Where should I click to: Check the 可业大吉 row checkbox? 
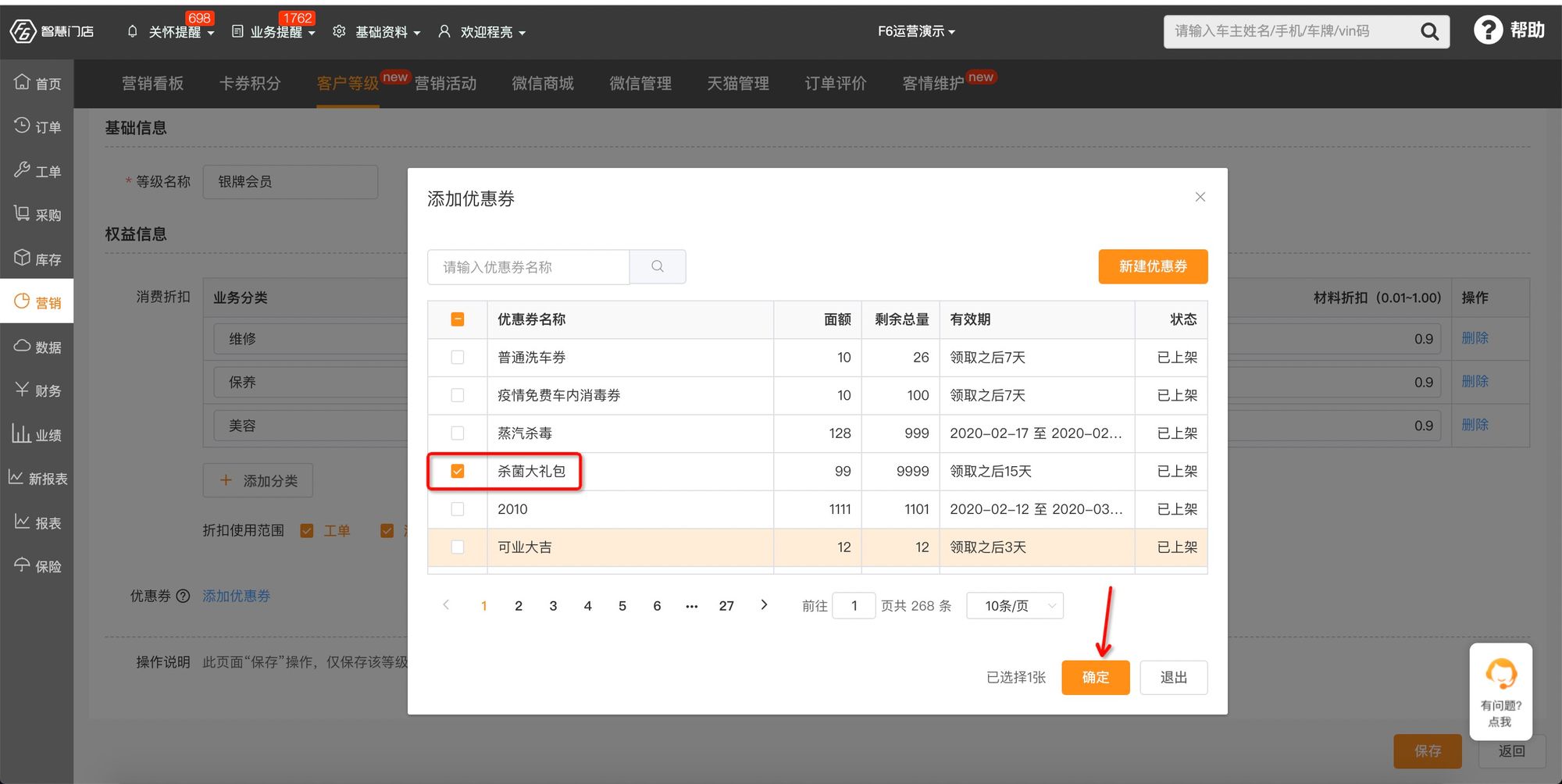tap(458, 547)
